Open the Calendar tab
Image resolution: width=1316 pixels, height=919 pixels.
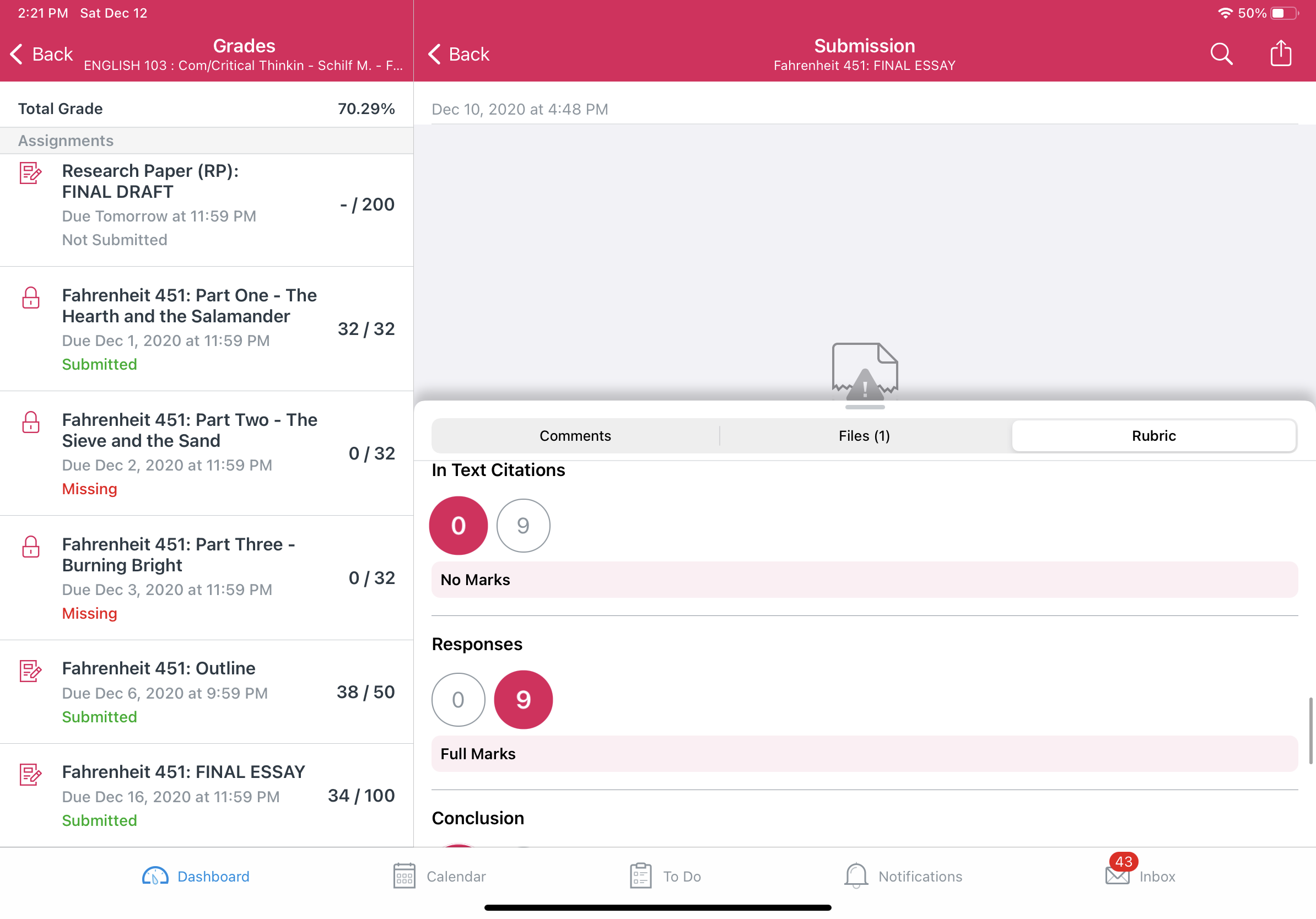click(439, 876)
